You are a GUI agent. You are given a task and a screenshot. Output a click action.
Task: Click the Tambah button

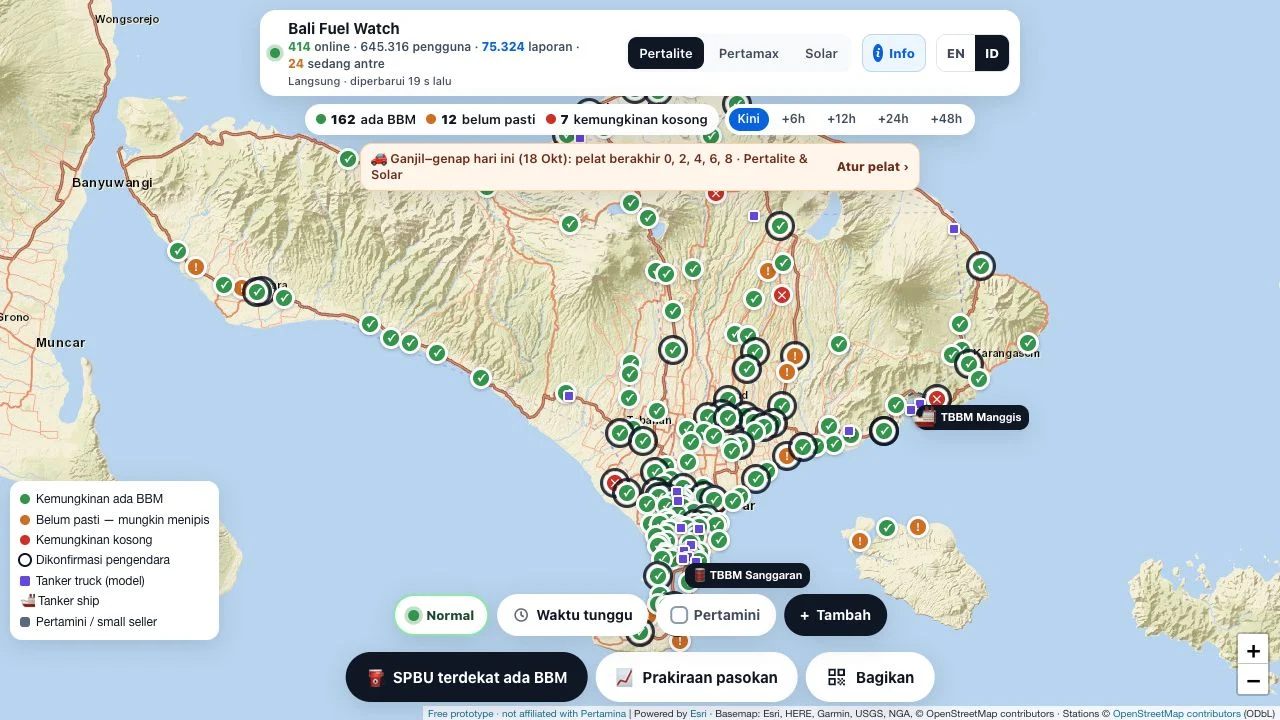835,615
